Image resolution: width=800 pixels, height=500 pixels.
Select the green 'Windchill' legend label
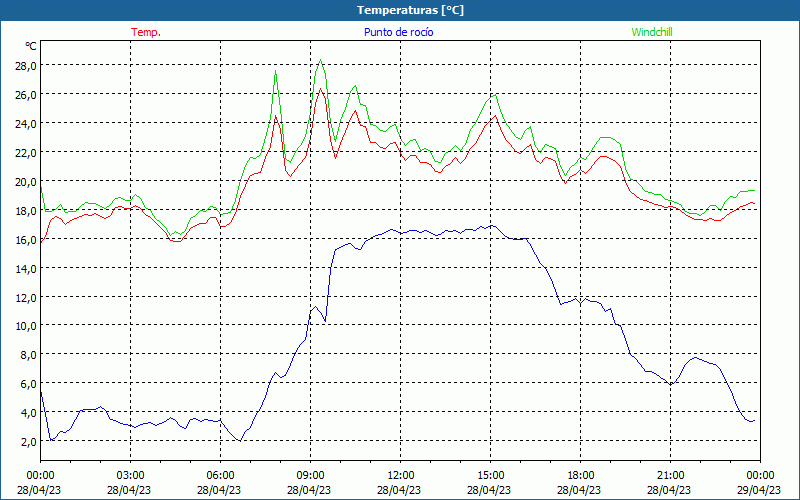tap(652, 32)
